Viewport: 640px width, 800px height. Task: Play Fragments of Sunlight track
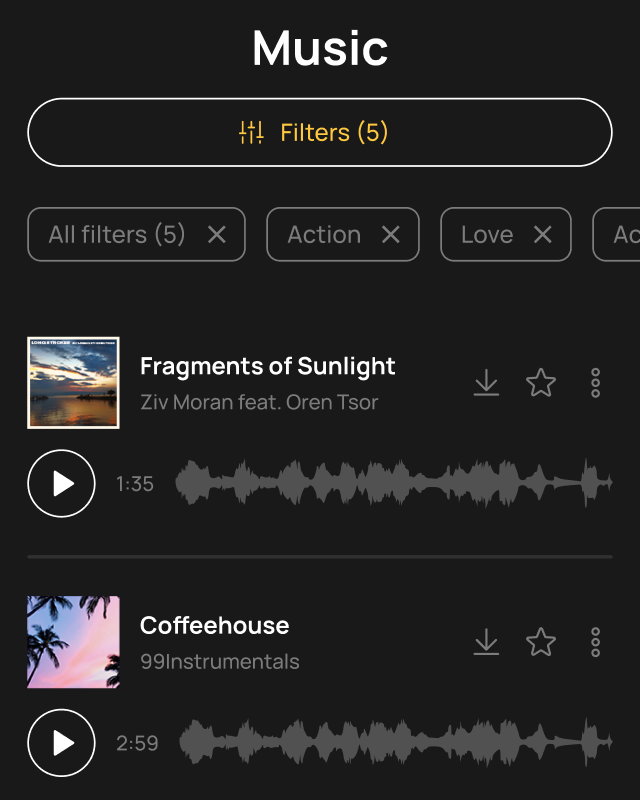(61, 484)
